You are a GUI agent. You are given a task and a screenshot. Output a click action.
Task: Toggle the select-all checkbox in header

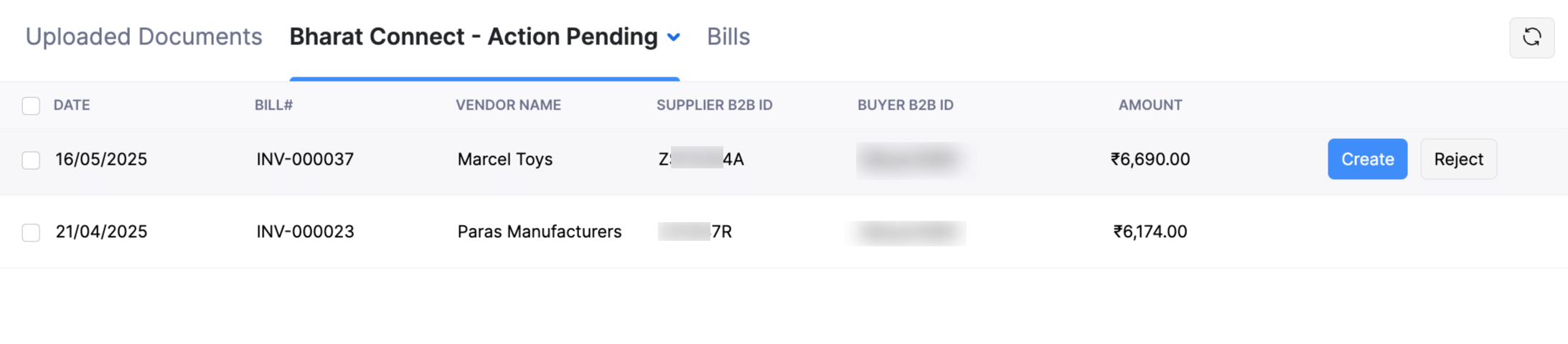pos(31,106)
